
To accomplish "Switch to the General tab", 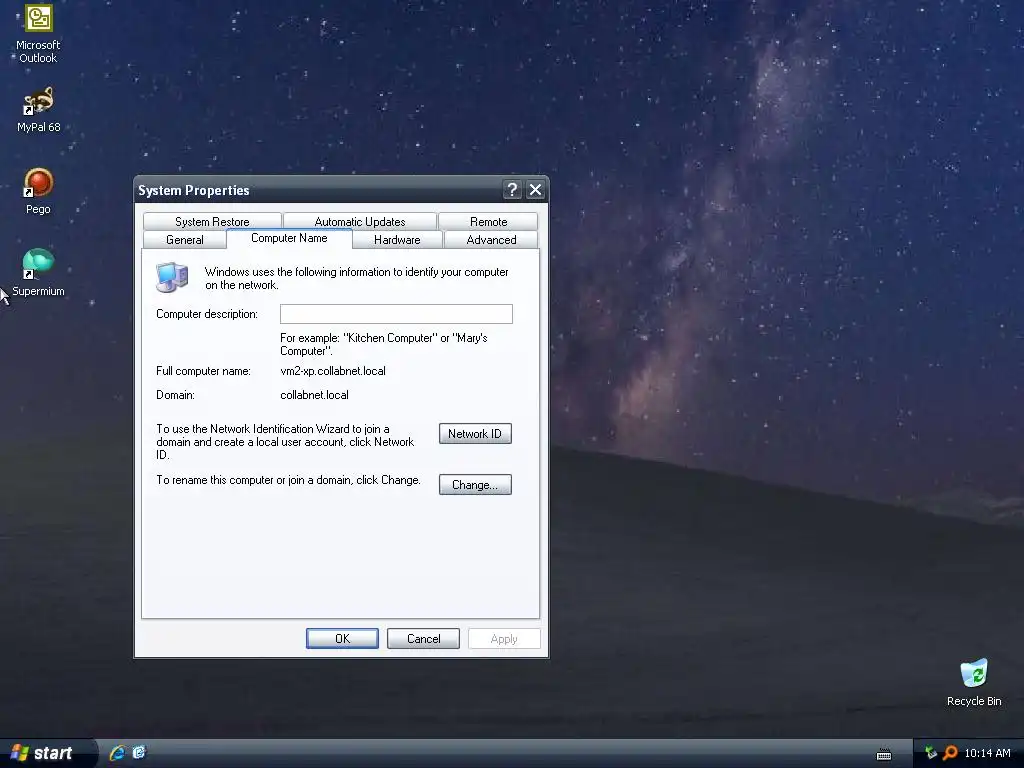I will click(185, 240).
